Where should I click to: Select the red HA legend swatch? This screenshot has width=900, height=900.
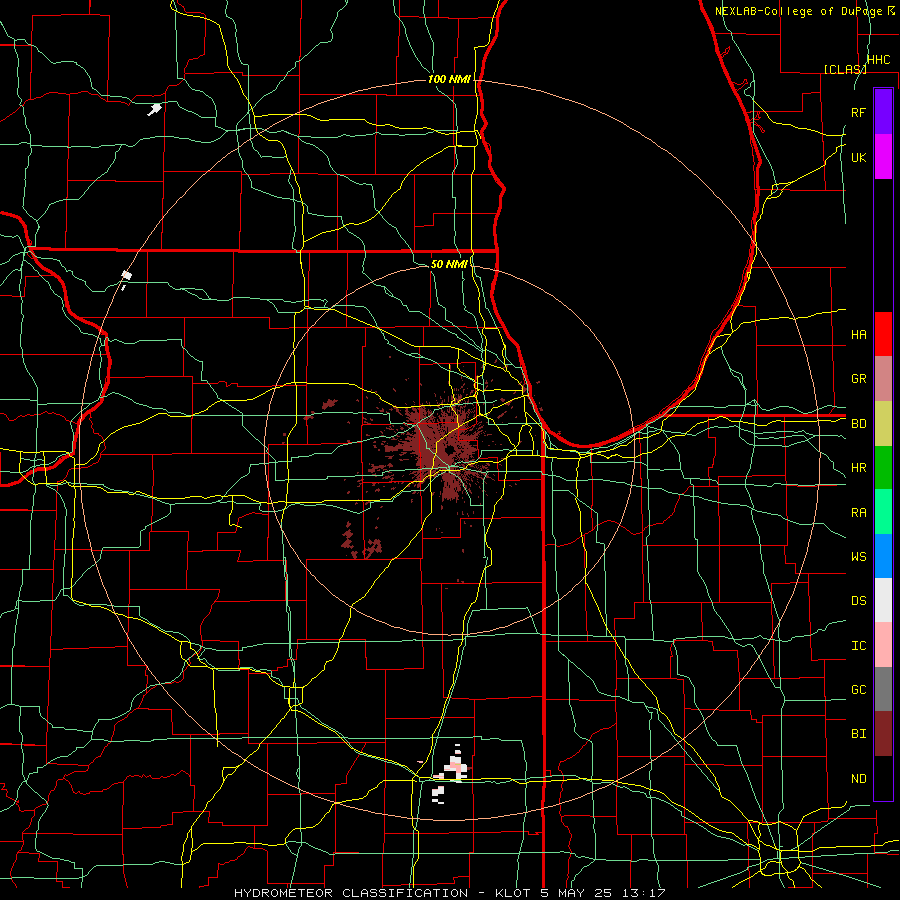pos(883,334)
